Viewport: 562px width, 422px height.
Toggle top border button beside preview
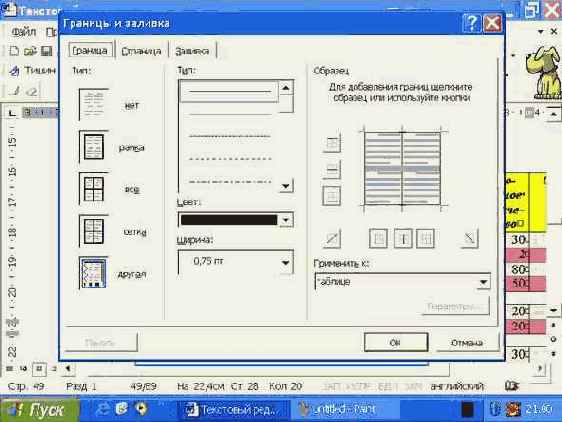[332, 143]
